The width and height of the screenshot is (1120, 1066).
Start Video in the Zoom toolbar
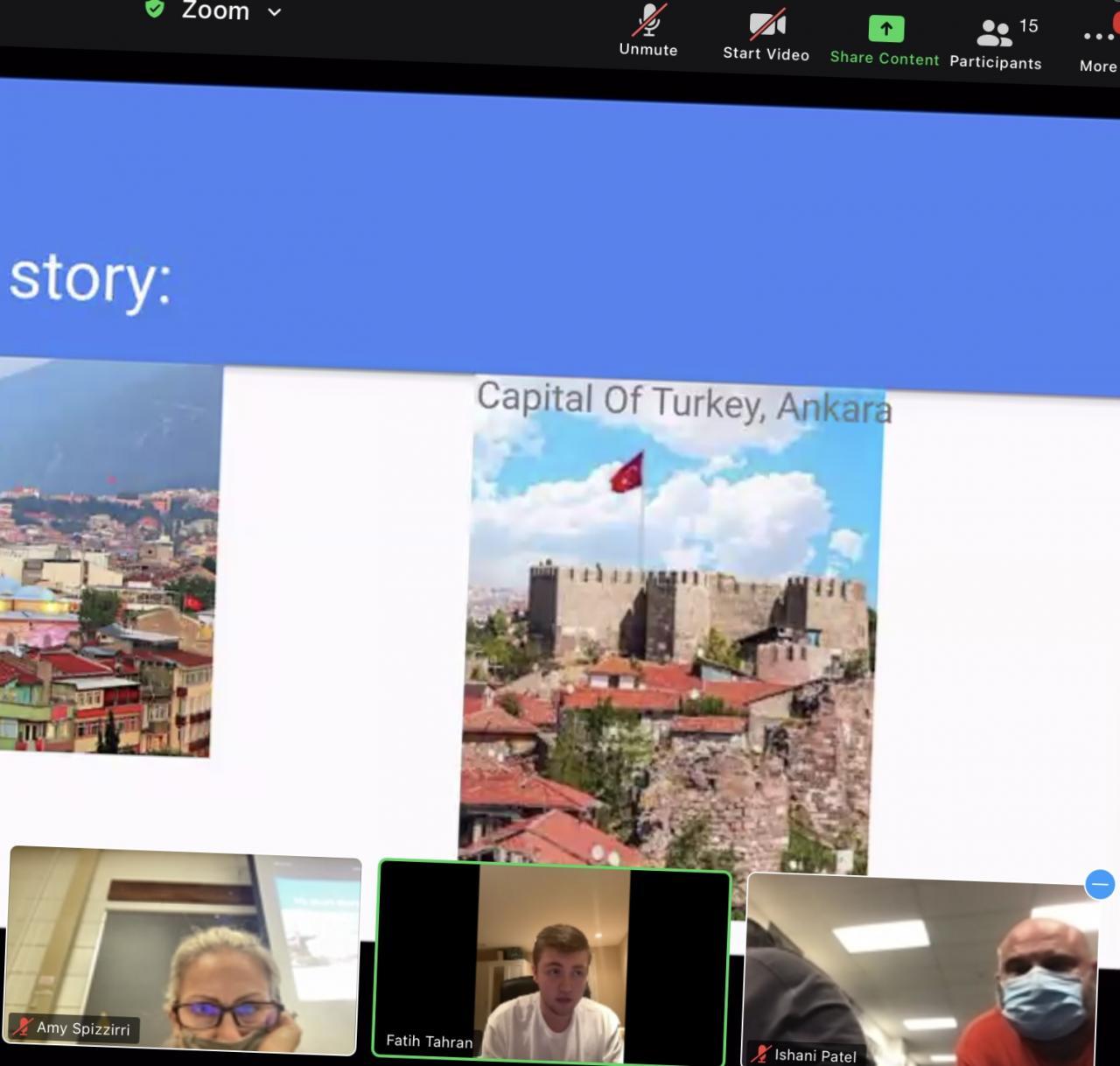coord(766,35)
